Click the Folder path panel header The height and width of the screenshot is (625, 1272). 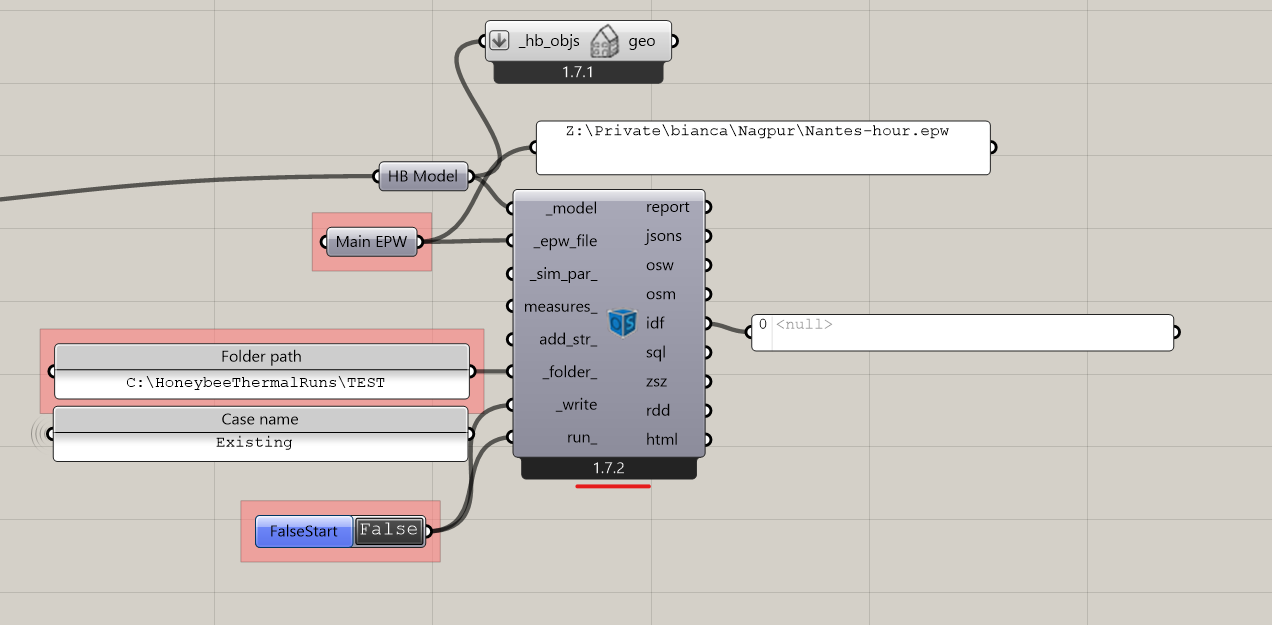click(x=261, y=357)
